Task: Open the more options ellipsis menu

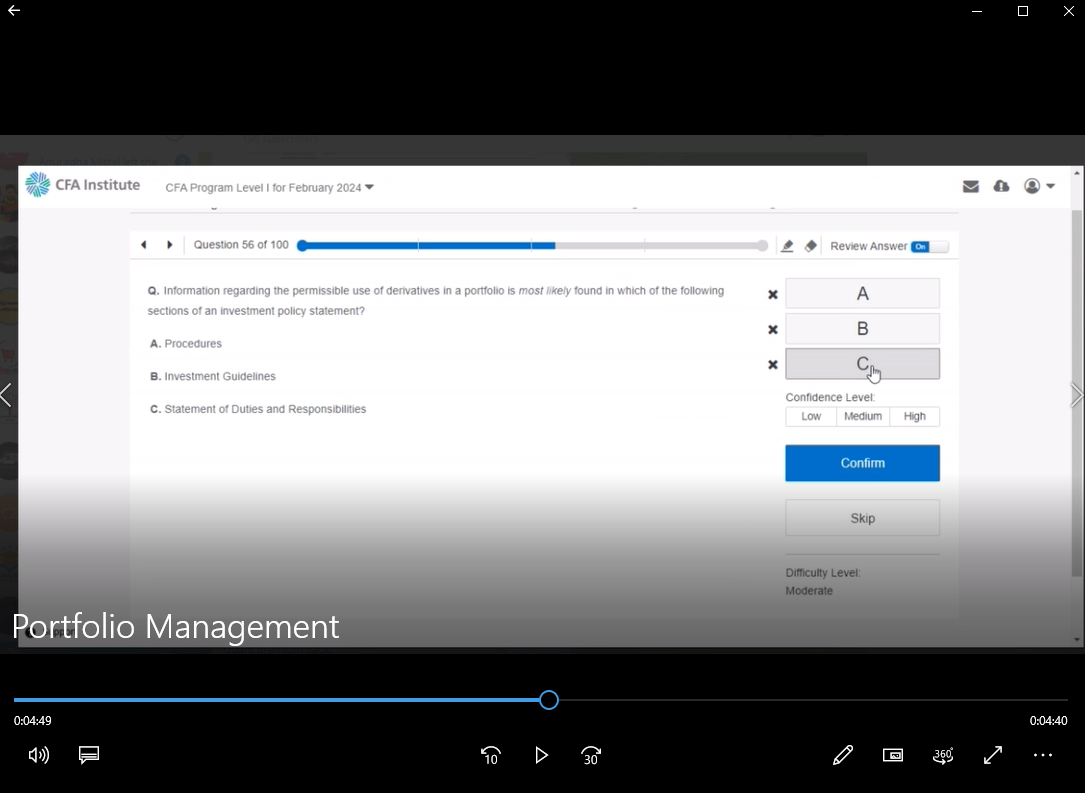Action: [x=1043, y=755]
